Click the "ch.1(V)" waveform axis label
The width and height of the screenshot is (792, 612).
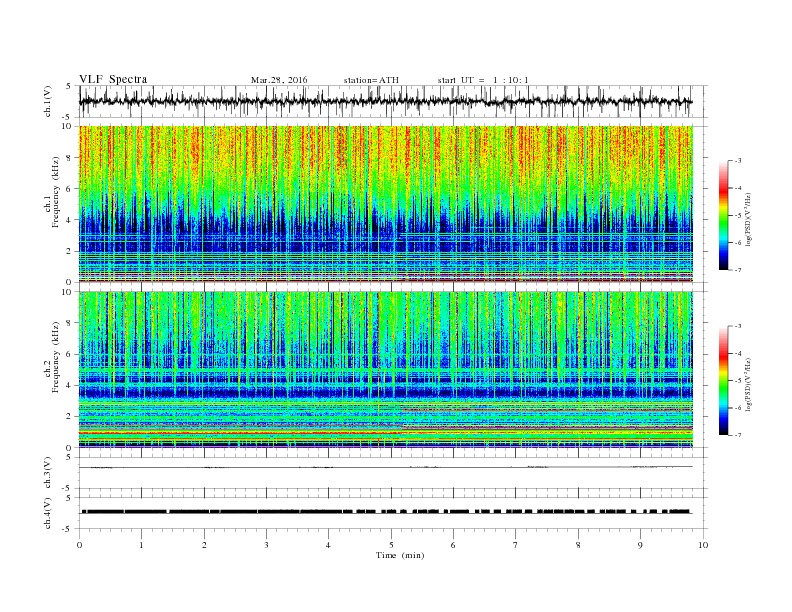(x=48, y=101)
